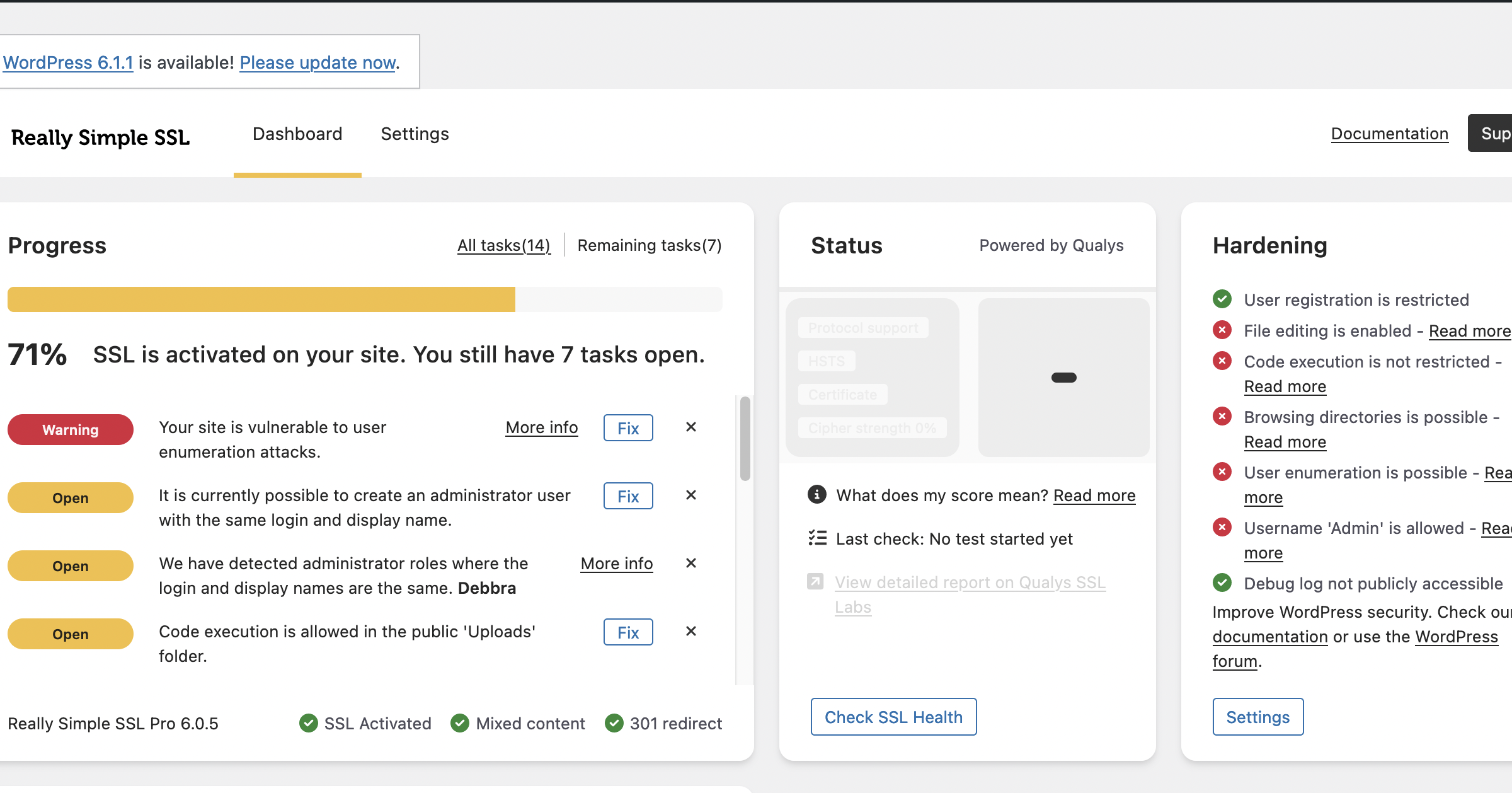
Task: Click Last check: No test started yet
Action: 954,539
